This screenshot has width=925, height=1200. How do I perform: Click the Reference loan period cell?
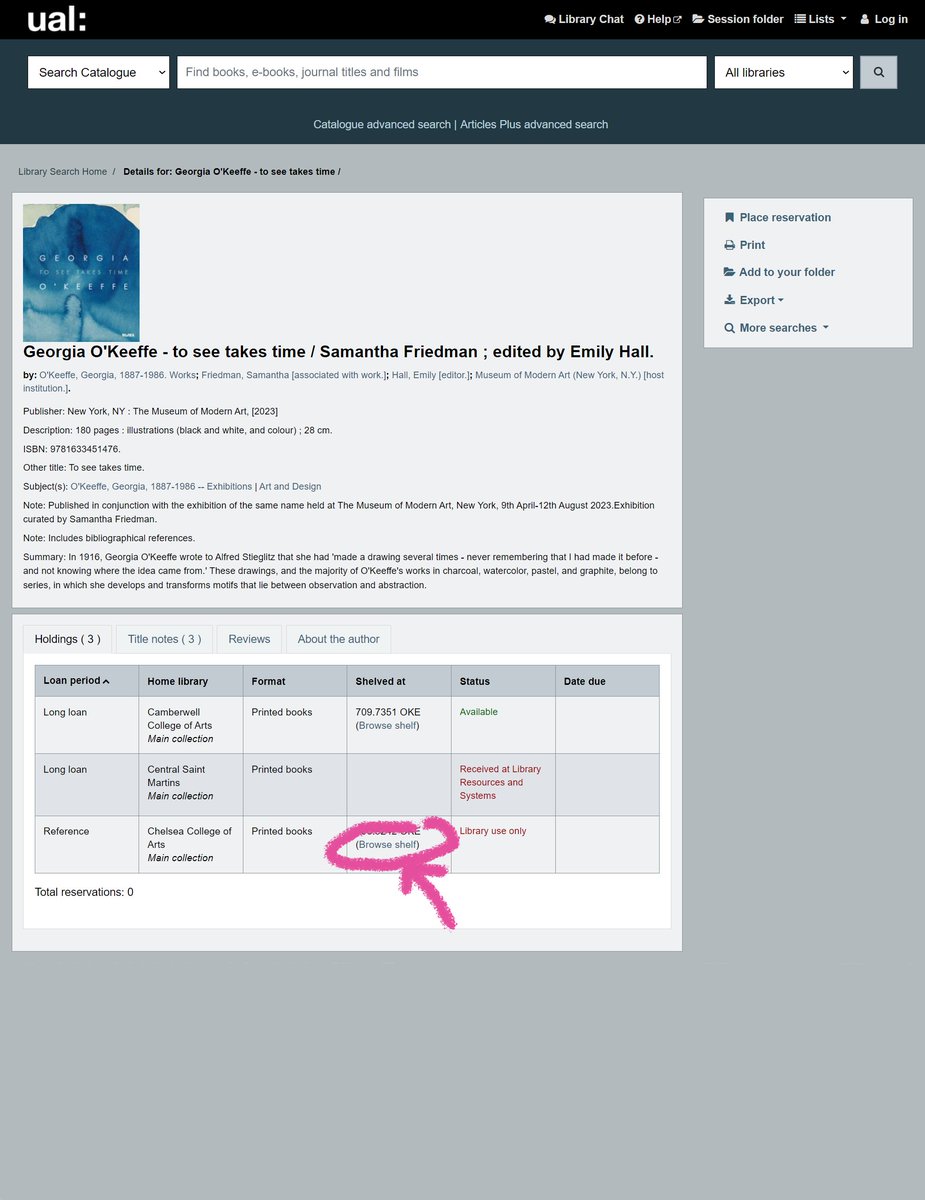[87, 844]
